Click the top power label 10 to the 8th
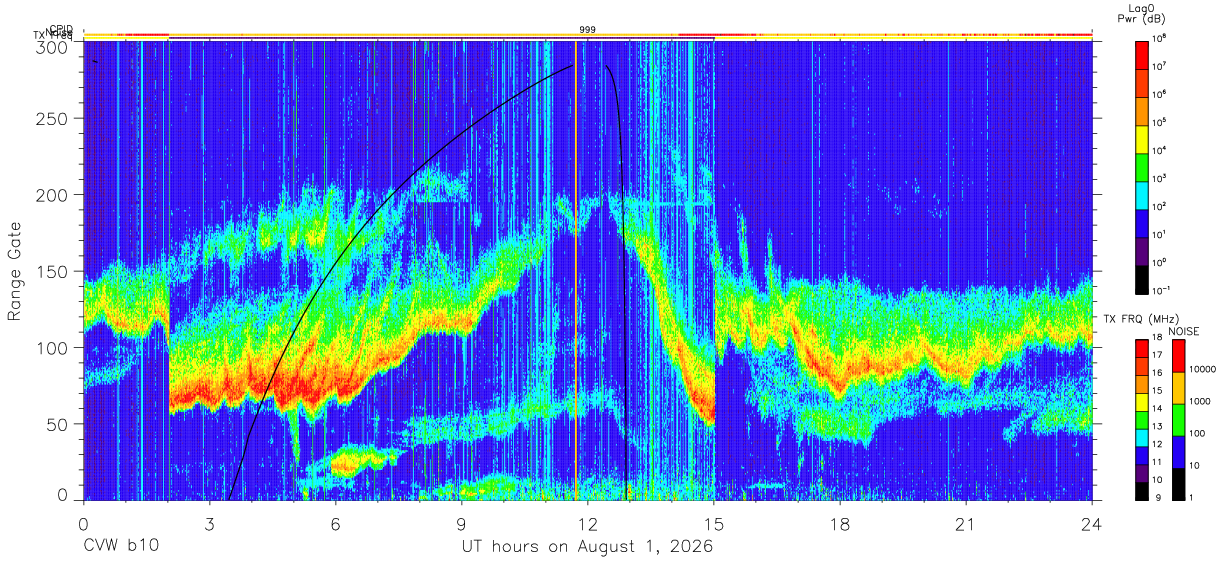This screenshot has width=1228, height=567. 1161,38
